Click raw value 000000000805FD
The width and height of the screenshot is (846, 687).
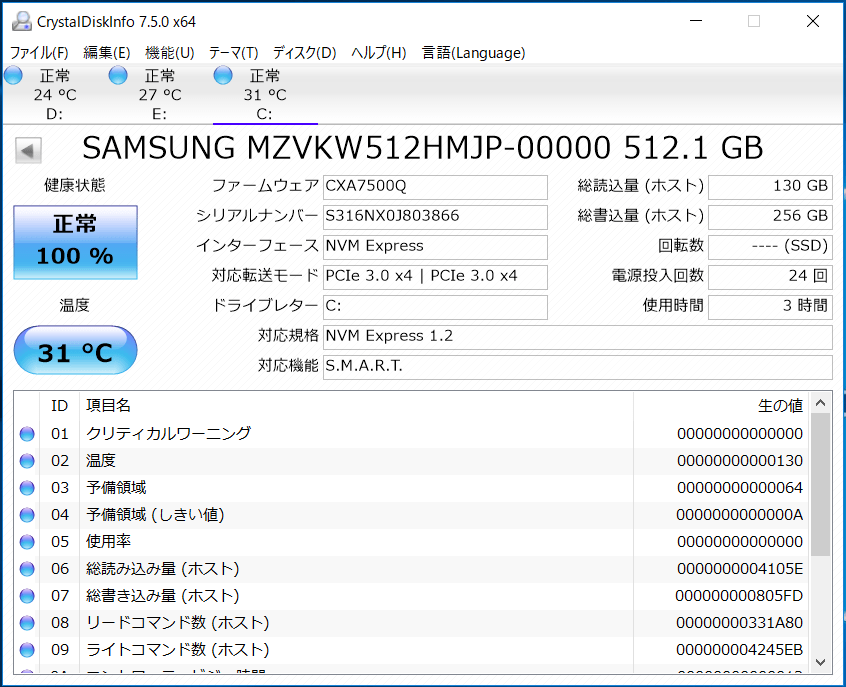(739, 596)
